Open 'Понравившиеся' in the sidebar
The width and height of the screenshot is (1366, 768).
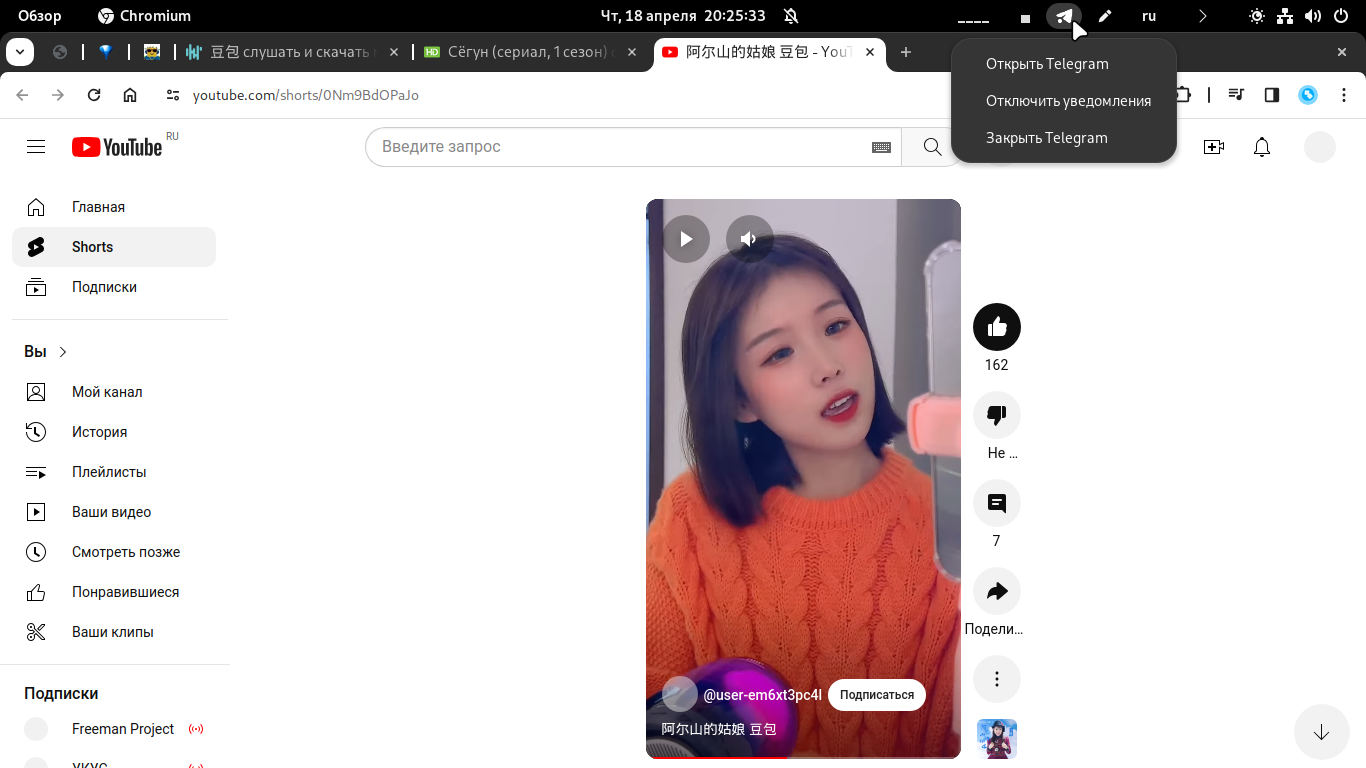tap(114, 592)
